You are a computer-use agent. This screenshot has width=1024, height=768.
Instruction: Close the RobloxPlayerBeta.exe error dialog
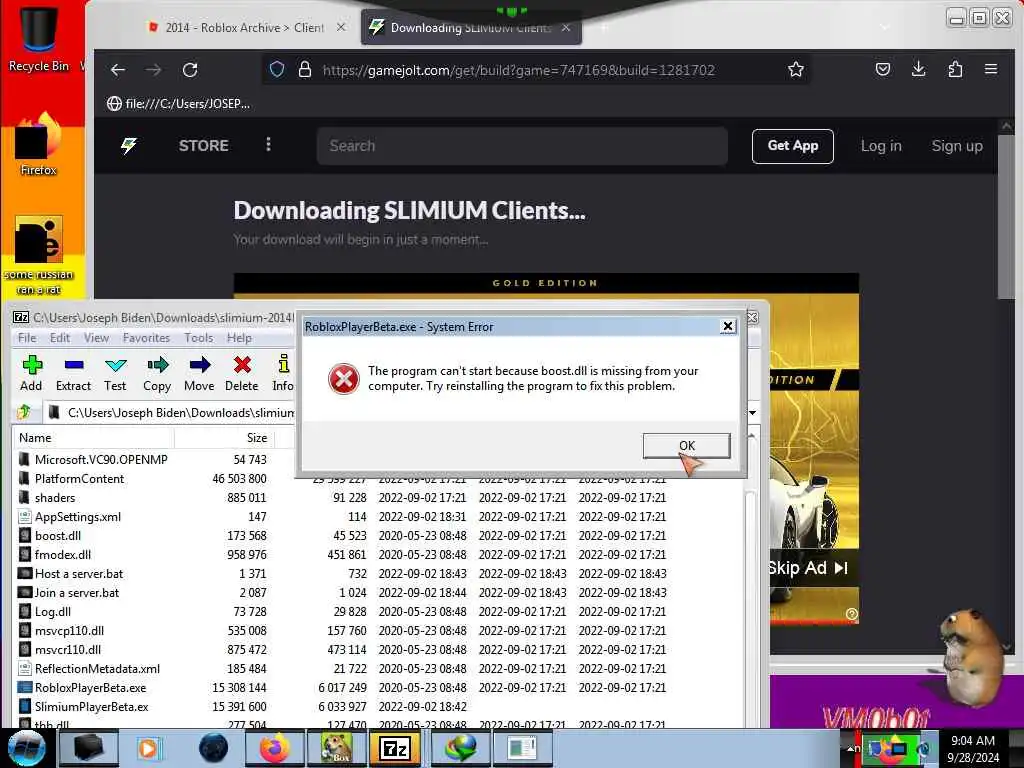[728, 326]
